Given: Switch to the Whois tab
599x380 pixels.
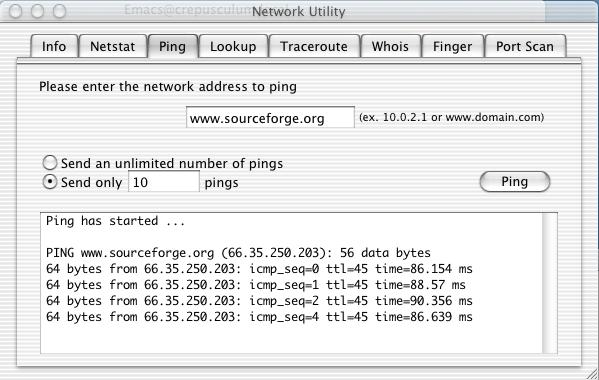Looking at the screenshot, I should tap(390, 47).
